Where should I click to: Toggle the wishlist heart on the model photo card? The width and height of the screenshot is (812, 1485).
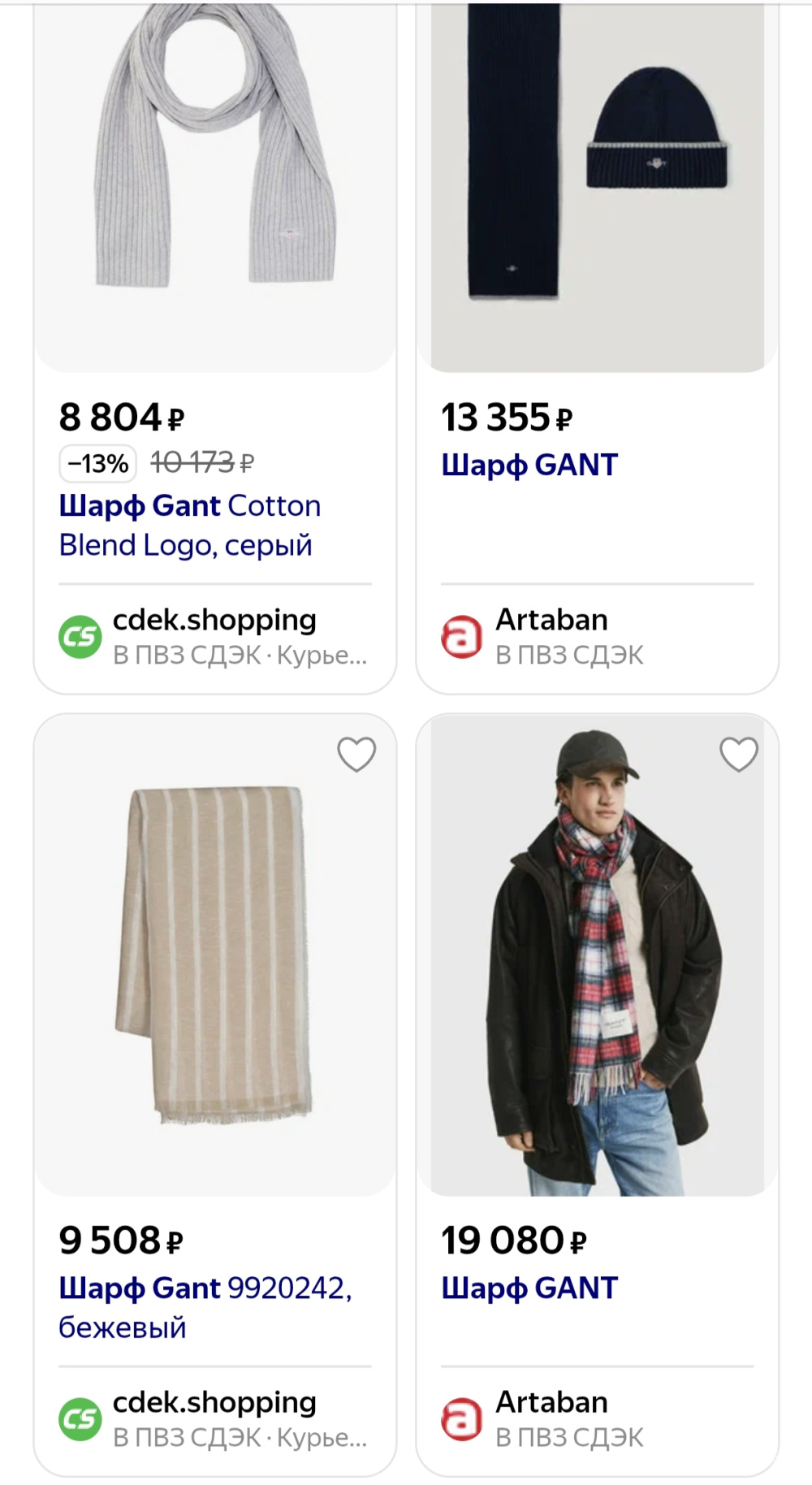click(x=739, y=754)
